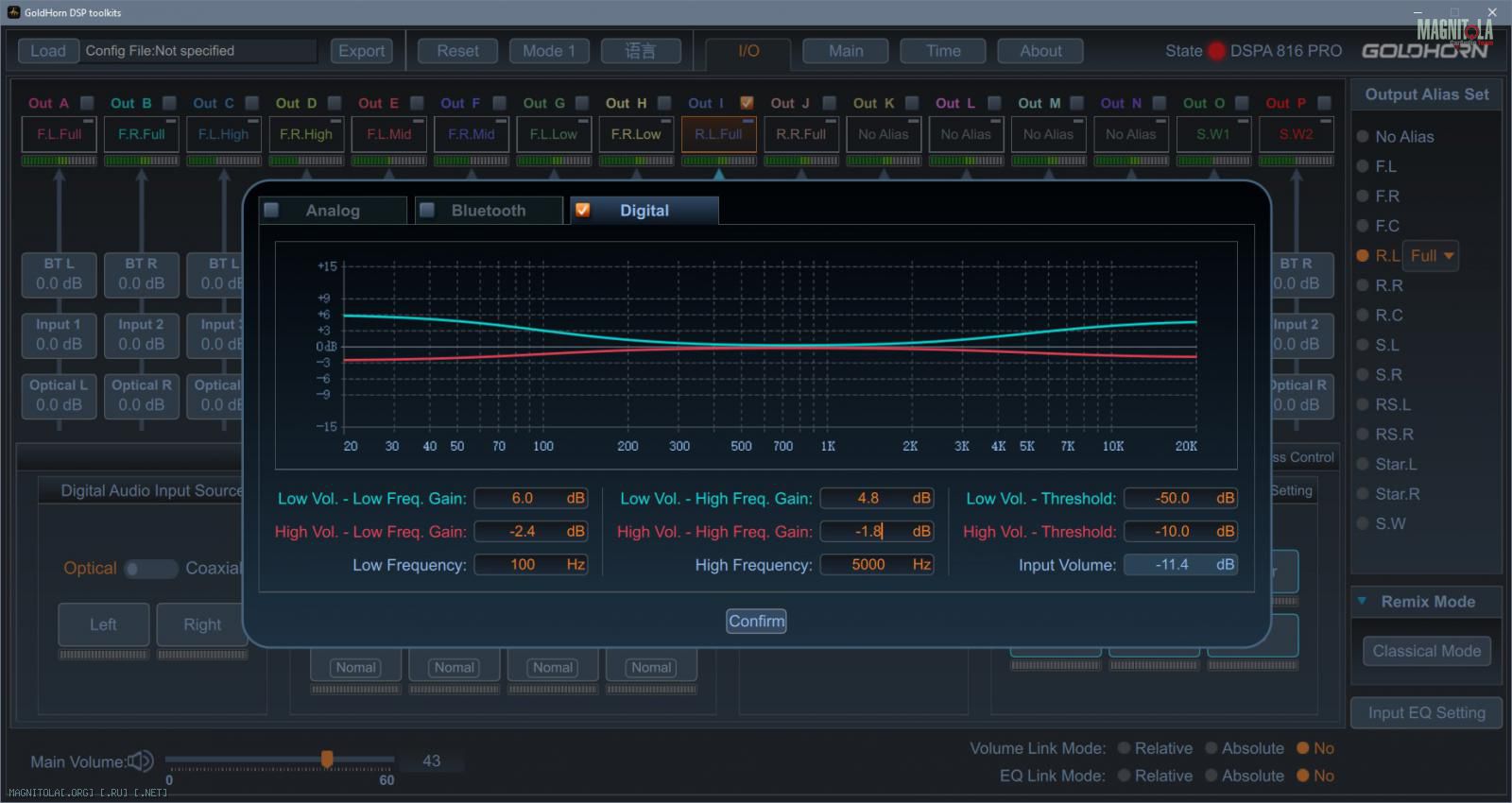Tick the Out D checkbox
This screenshot has width=1512, height=803.
[335, 103]
